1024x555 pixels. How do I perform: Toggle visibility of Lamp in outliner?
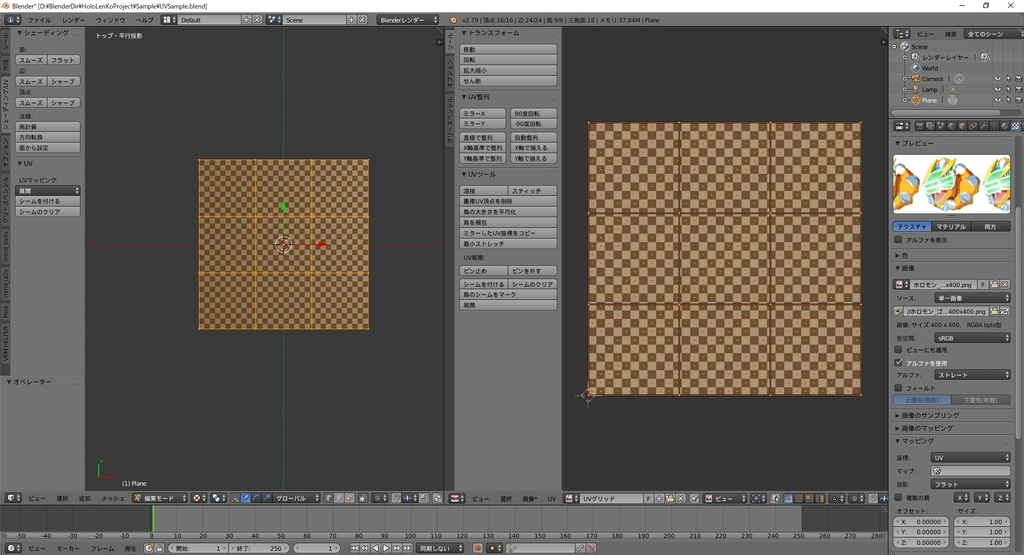[x=998, y=89]
